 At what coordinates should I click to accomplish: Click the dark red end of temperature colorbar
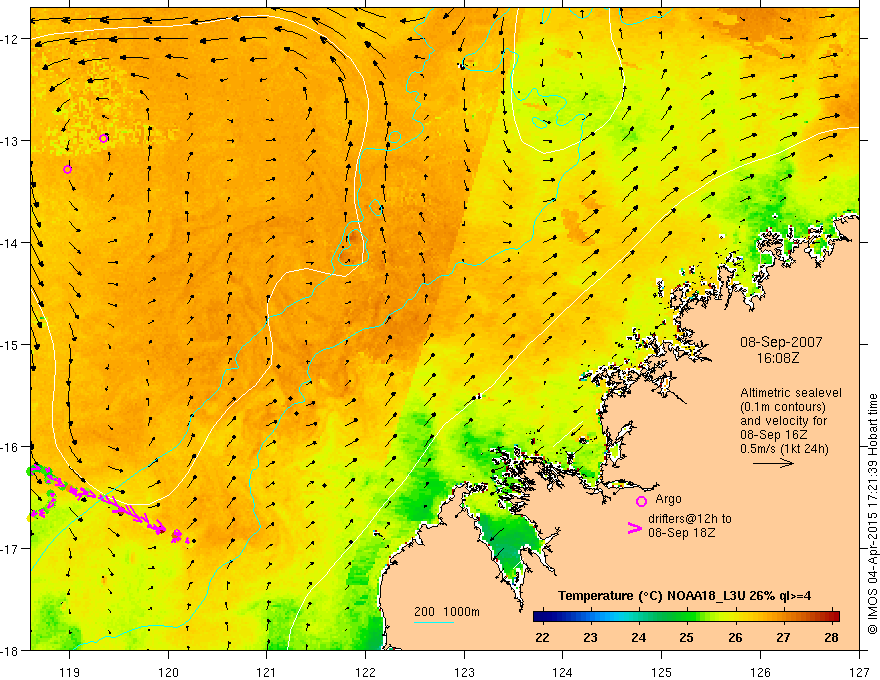coord(833,617)
